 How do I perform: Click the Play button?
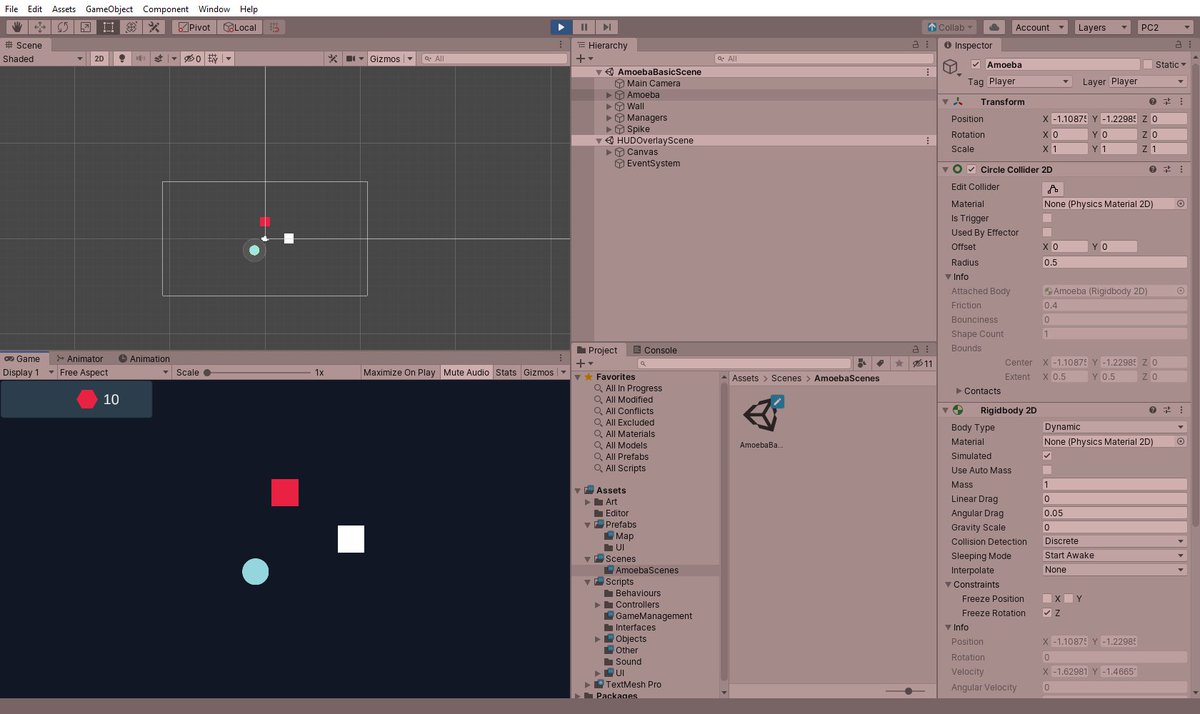[x=561, y=27]
